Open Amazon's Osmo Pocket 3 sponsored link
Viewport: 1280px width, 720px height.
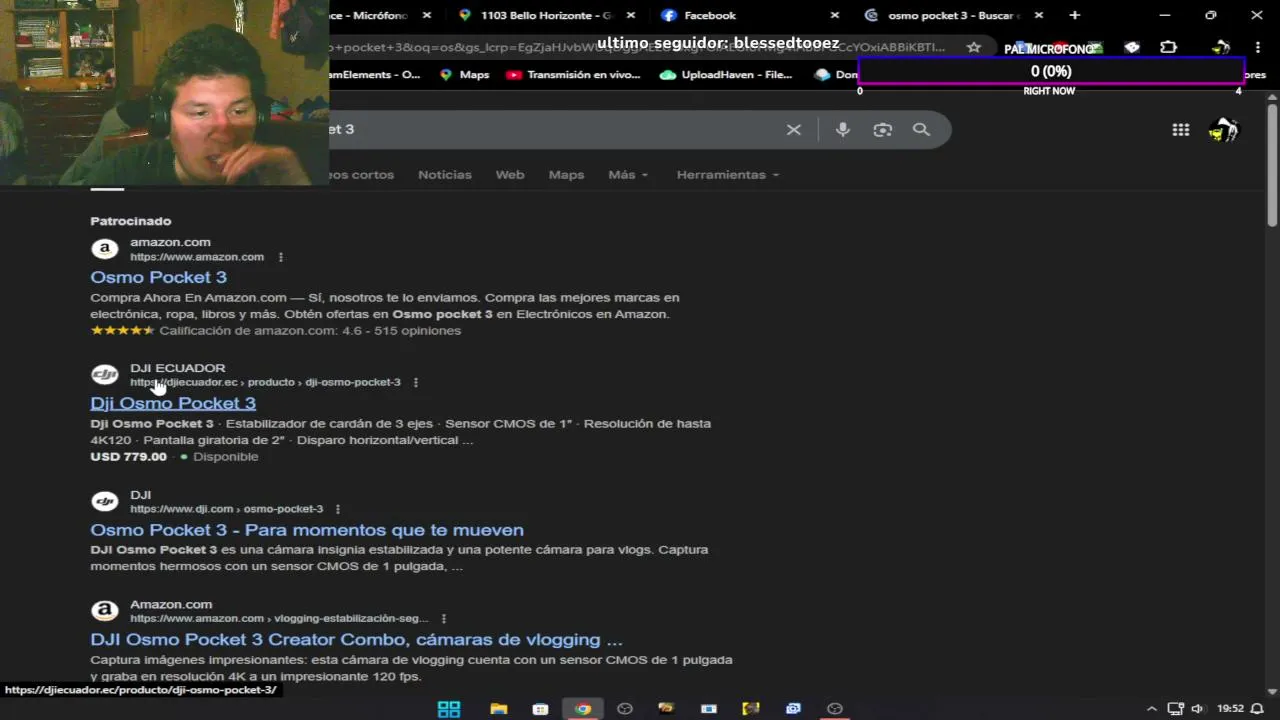tap(158, 277)
